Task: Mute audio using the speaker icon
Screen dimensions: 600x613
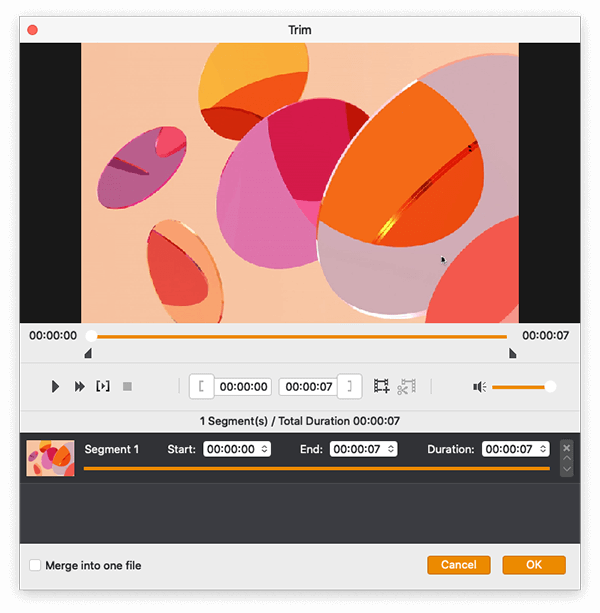Action: pyautogui.click(x=479, y=386)
